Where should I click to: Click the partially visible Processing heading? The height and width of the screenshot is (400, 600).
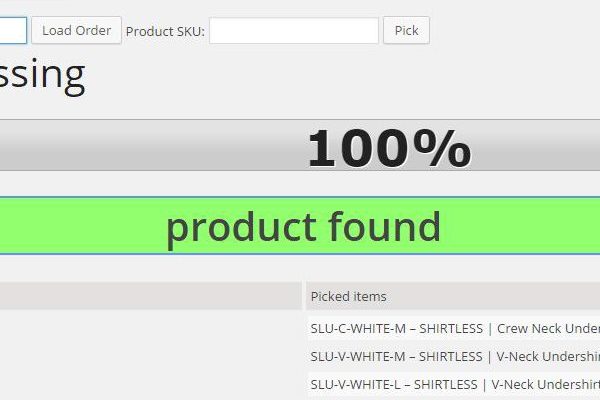pos(42,74)
